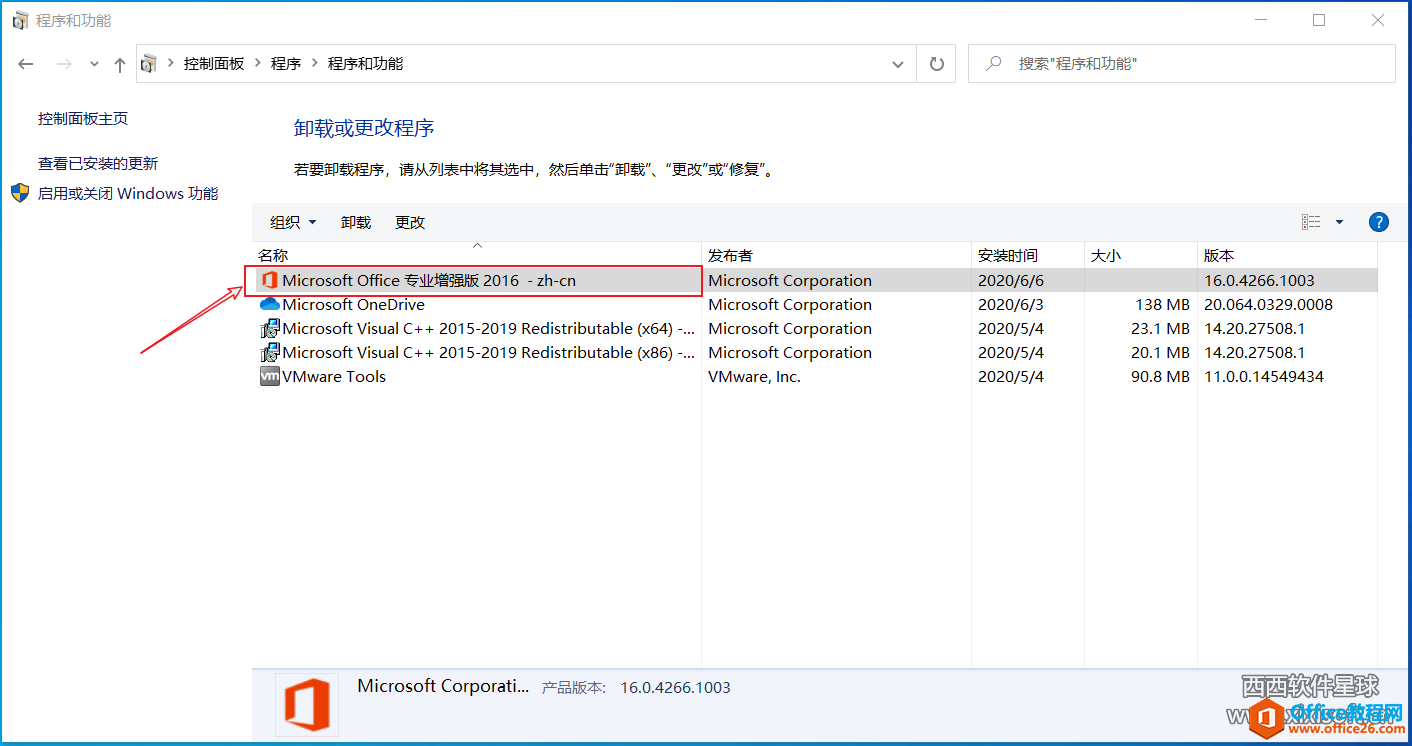Sort by the 名称 column header
The image size is (1412, 746).
(x=477, y=255)
